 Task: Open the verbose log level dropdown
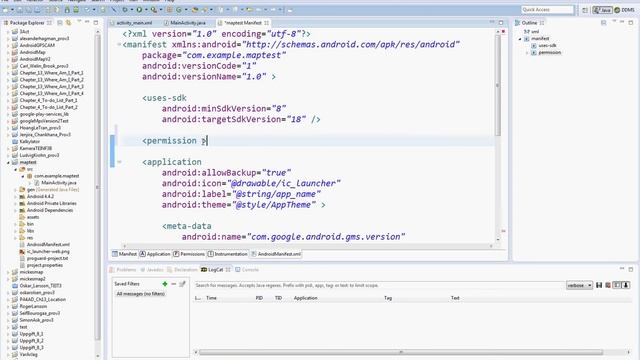(x=579, y=285)
